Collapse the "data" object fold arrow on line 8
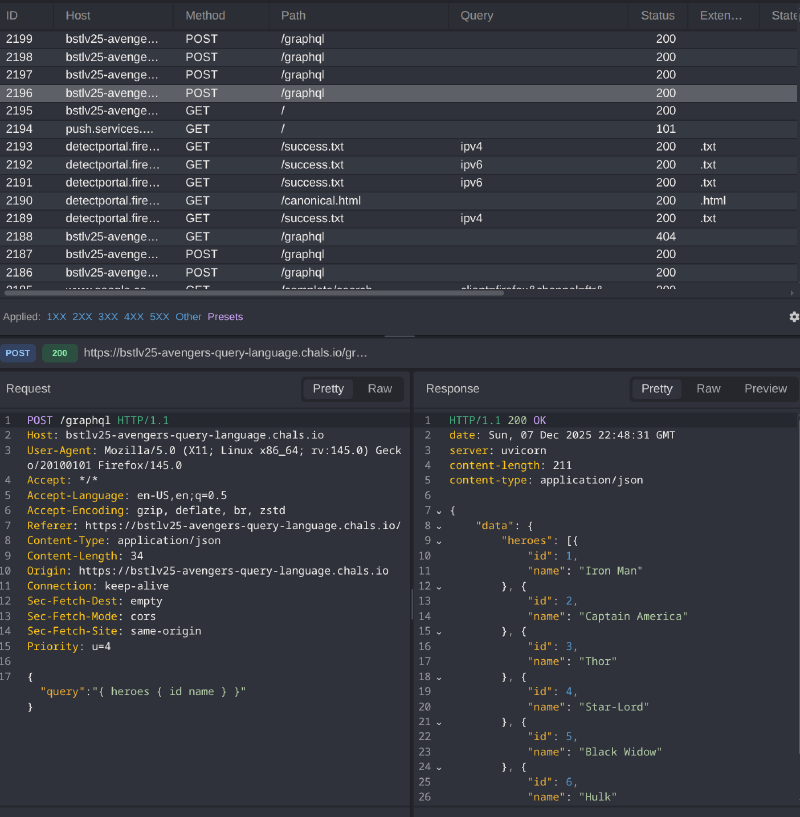 point(439,525)
